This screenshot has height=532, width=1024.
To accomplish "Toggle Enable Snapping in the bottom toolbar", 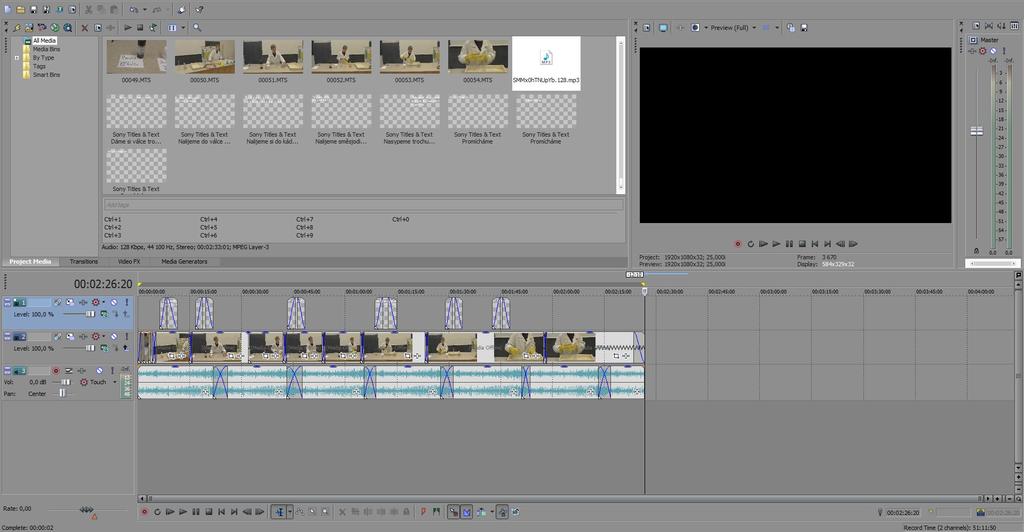I will 453,512.
